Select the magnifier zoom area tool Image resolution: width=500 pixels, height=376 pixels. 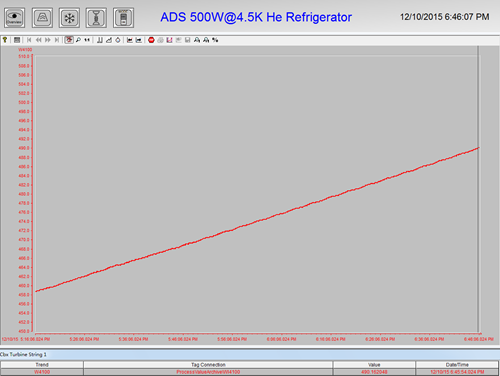point(78,40)
